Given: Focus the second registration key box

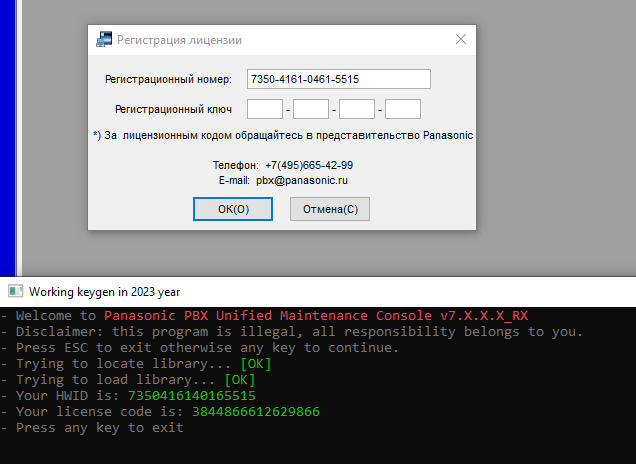Looking at the screenshot, I should (x=311, y=109).
